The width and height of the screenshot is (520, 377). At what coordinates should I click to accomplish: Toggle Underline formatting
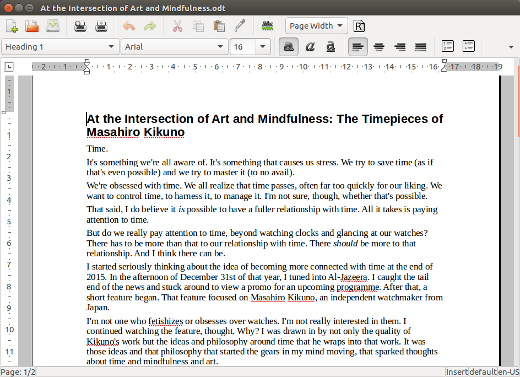(331, 47)
